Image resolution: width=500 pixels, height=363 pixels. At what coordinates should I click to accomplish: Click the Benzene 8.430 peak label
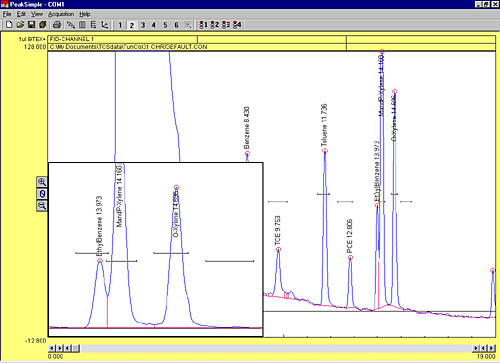pyautogui.click(x=247, y=128)
